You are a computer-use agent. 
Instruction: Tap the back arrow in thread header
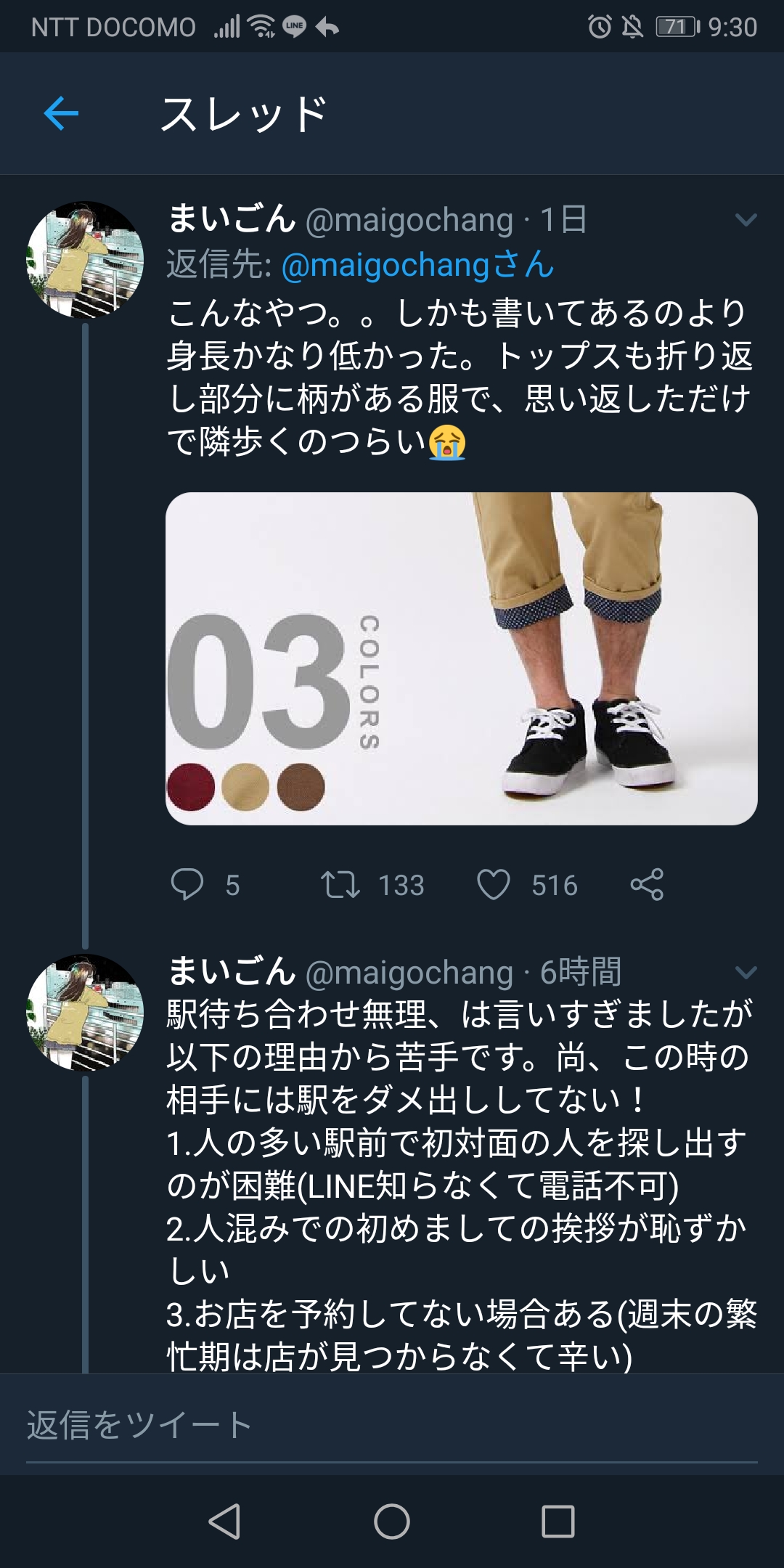(x=61, y=113)
